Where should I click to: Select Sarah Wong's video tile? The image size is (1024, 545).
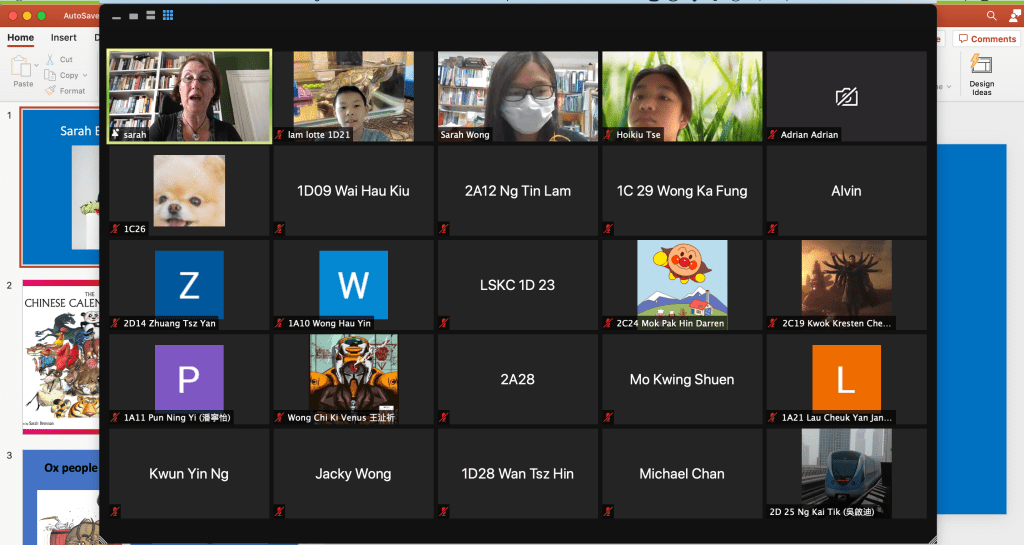(516, 97)
